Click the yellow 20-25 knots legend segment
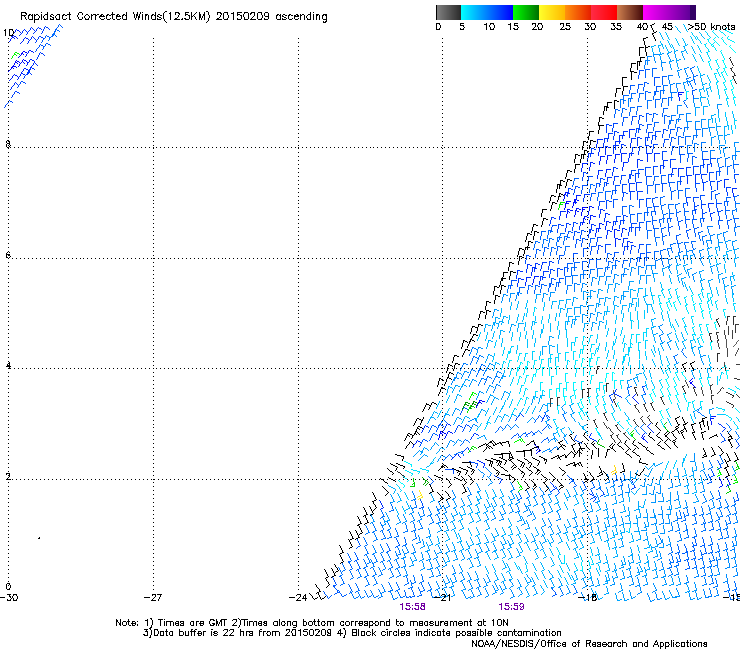Viewport: 740px width, 650px height. click(x=552, y=12)
